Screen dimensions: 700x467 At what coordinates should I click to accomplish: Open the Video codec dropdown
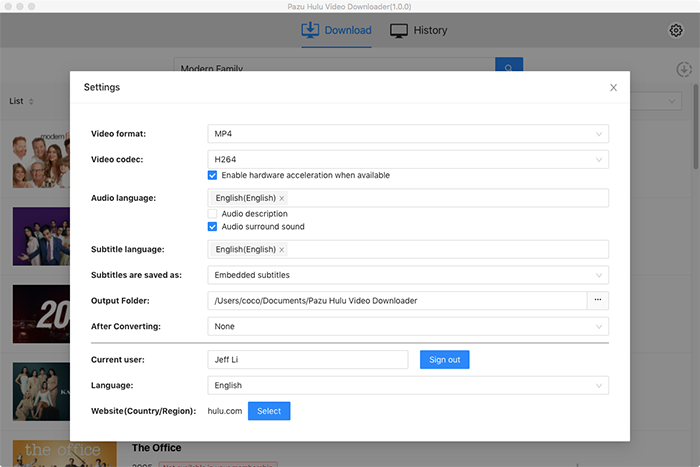pyautogui.click(x=408, y=159)
